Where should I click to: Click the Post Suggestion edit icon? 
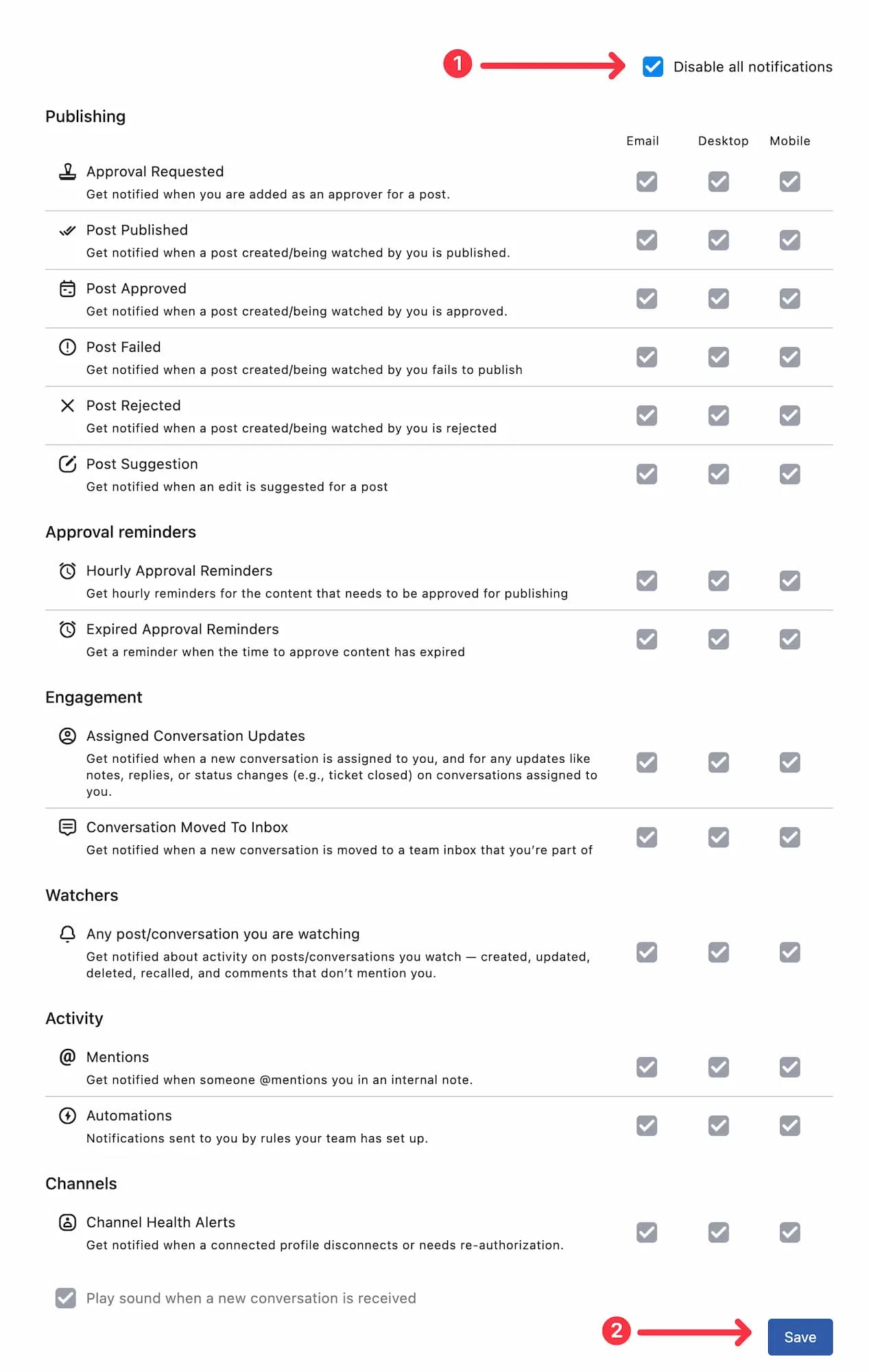click(67, 464)
